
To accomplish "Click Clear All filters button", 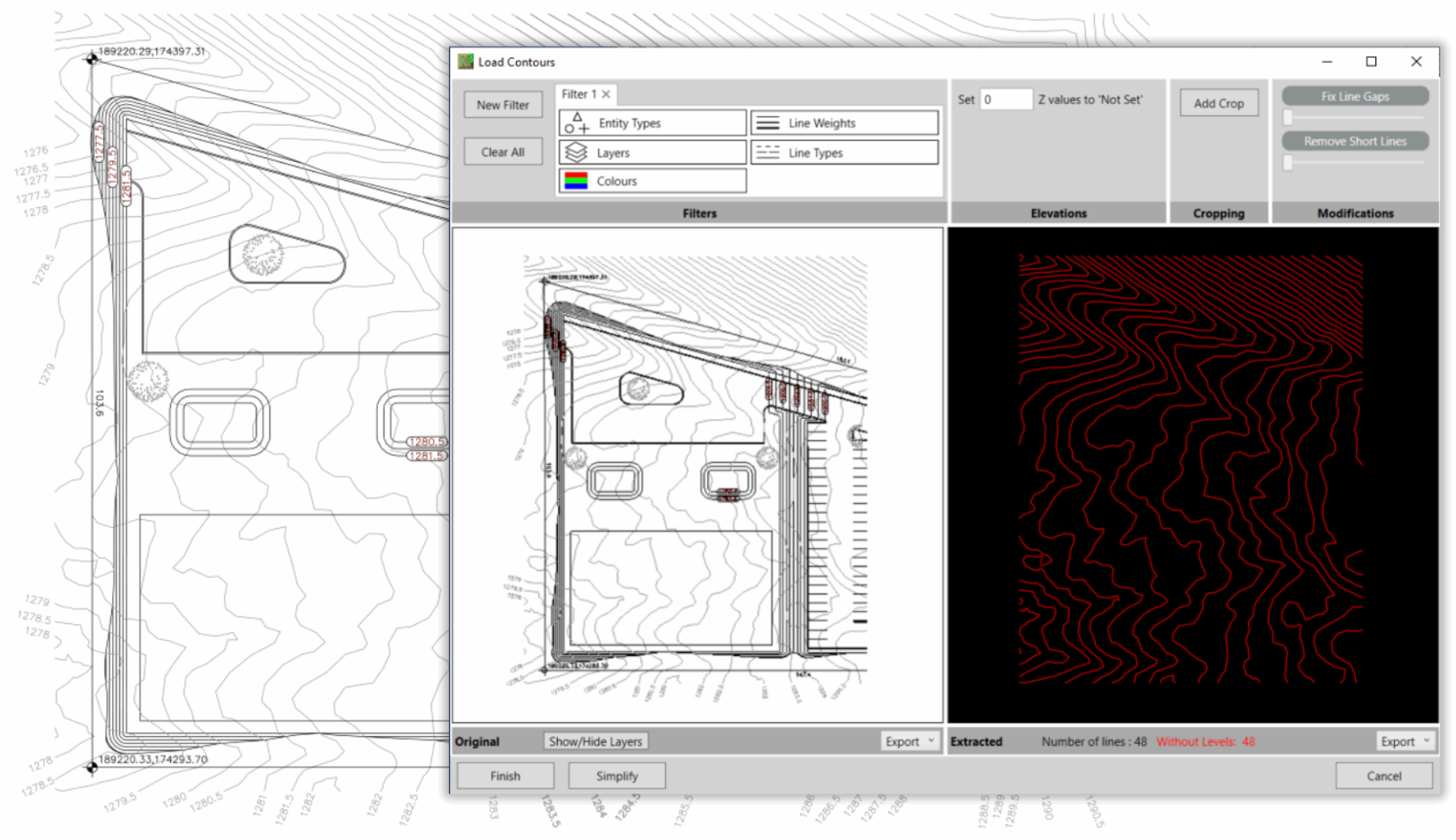I will [502, 152].
